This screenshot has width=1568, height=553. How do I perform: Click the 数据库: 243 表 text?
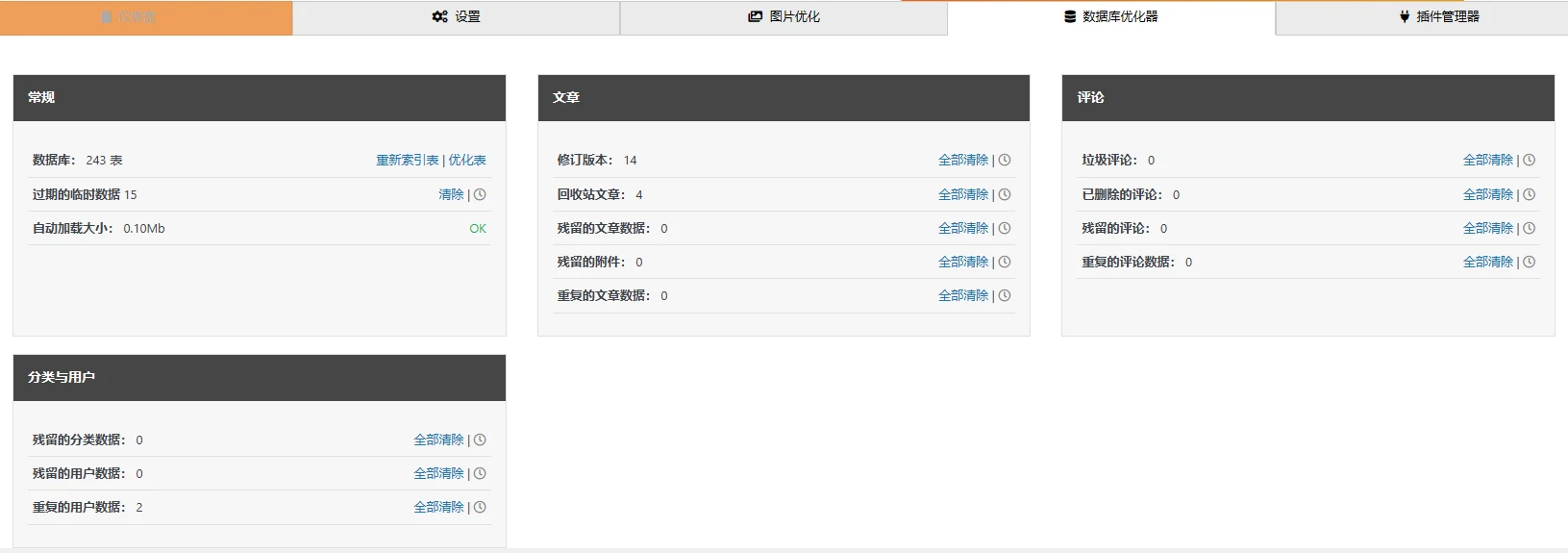78,161
